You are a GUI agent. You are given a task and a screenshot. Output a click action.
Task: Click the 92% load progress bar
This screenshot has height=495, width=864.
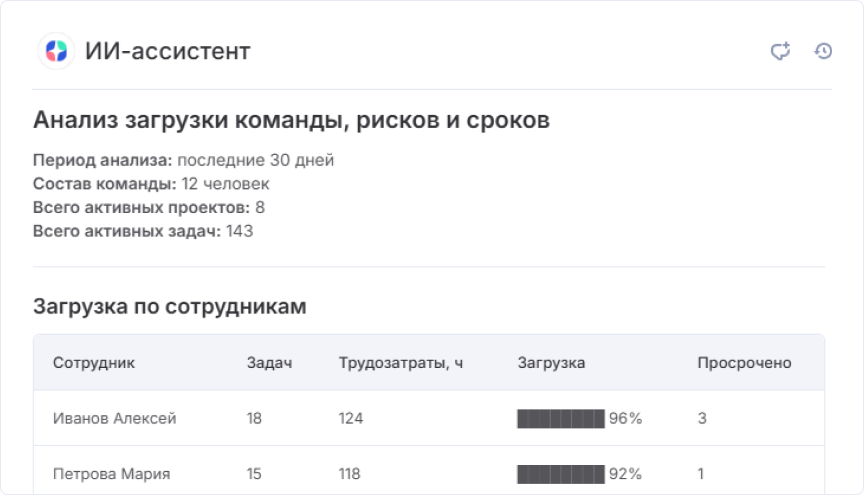pos(561,474)
